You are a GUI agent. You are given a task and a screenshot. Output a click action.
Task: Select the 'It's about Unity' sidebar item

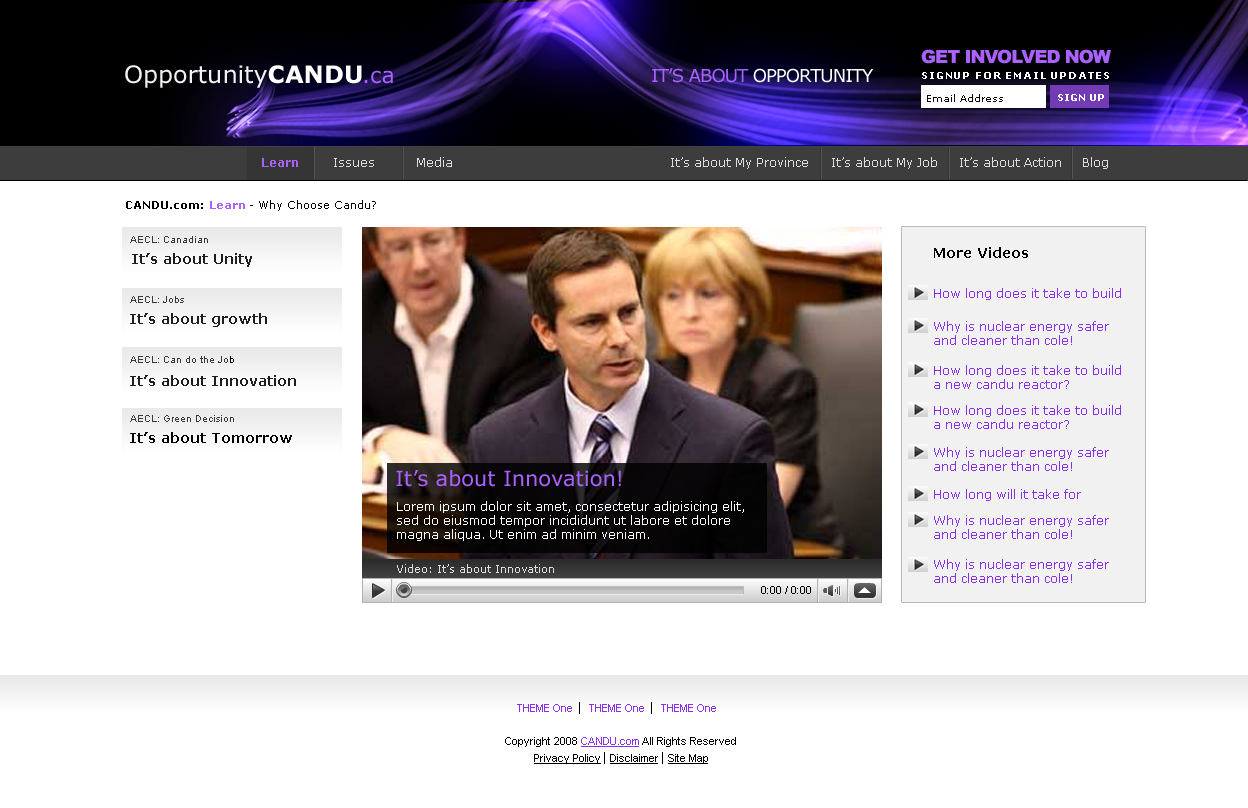[232, 251]
